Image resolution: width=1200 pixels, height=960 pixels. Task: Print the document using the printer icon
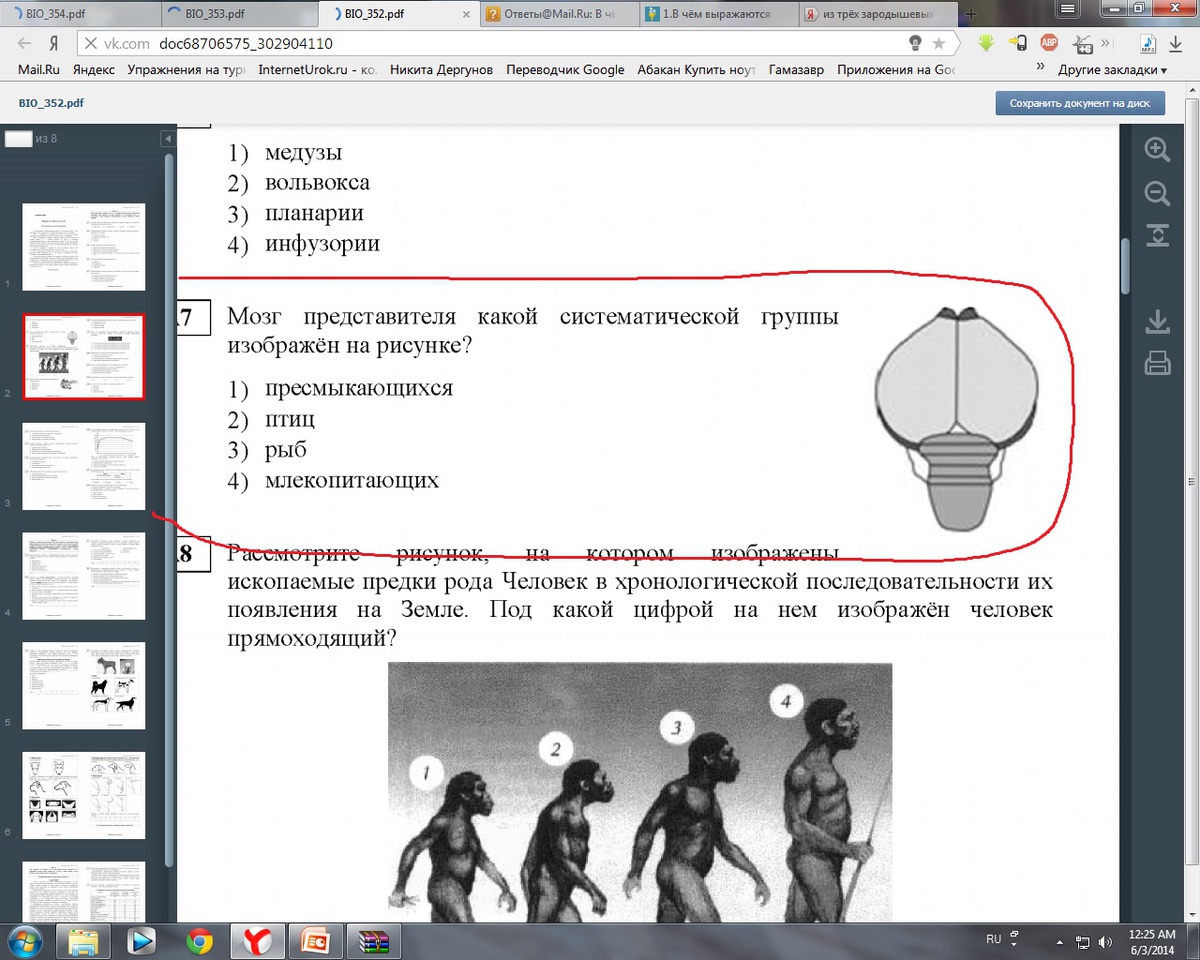point(1157,362)
